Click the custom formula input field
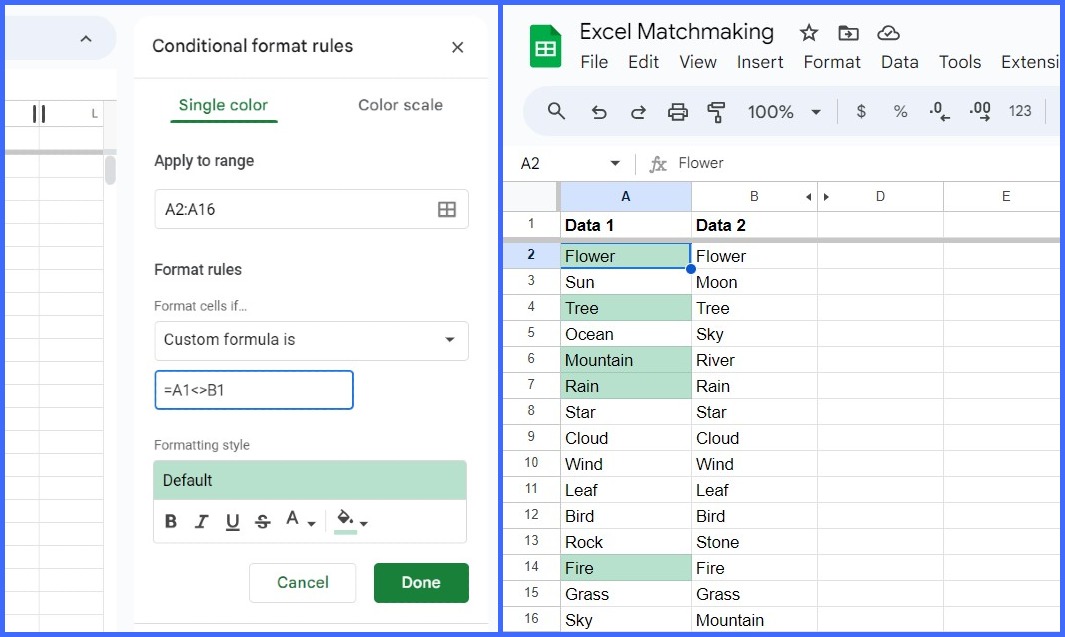1065x637 pixels. (x=253, y=390)
